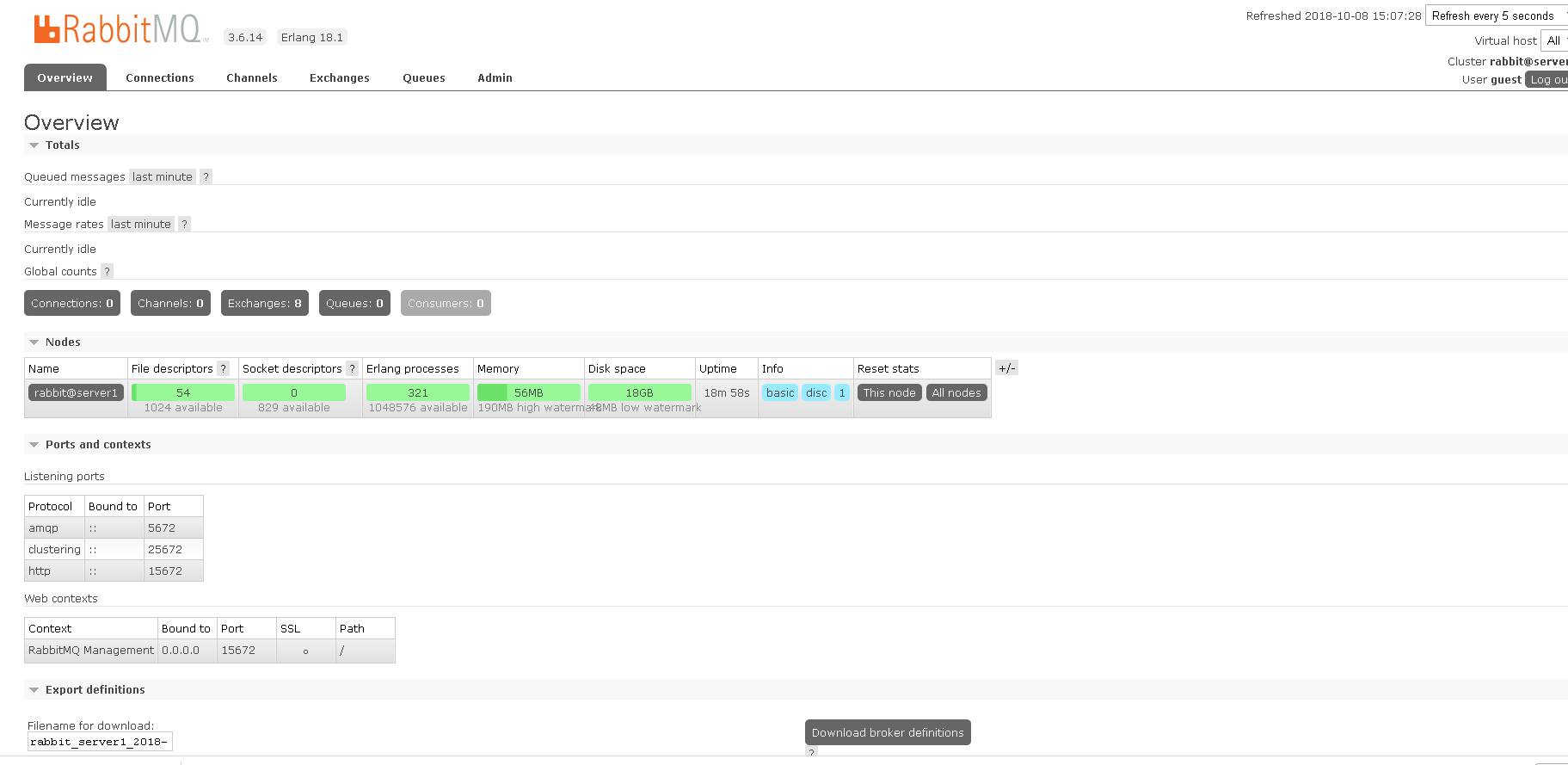The image size is (1568, 765).
Task: Click the 3.6.14 version label
Action: 245,37
